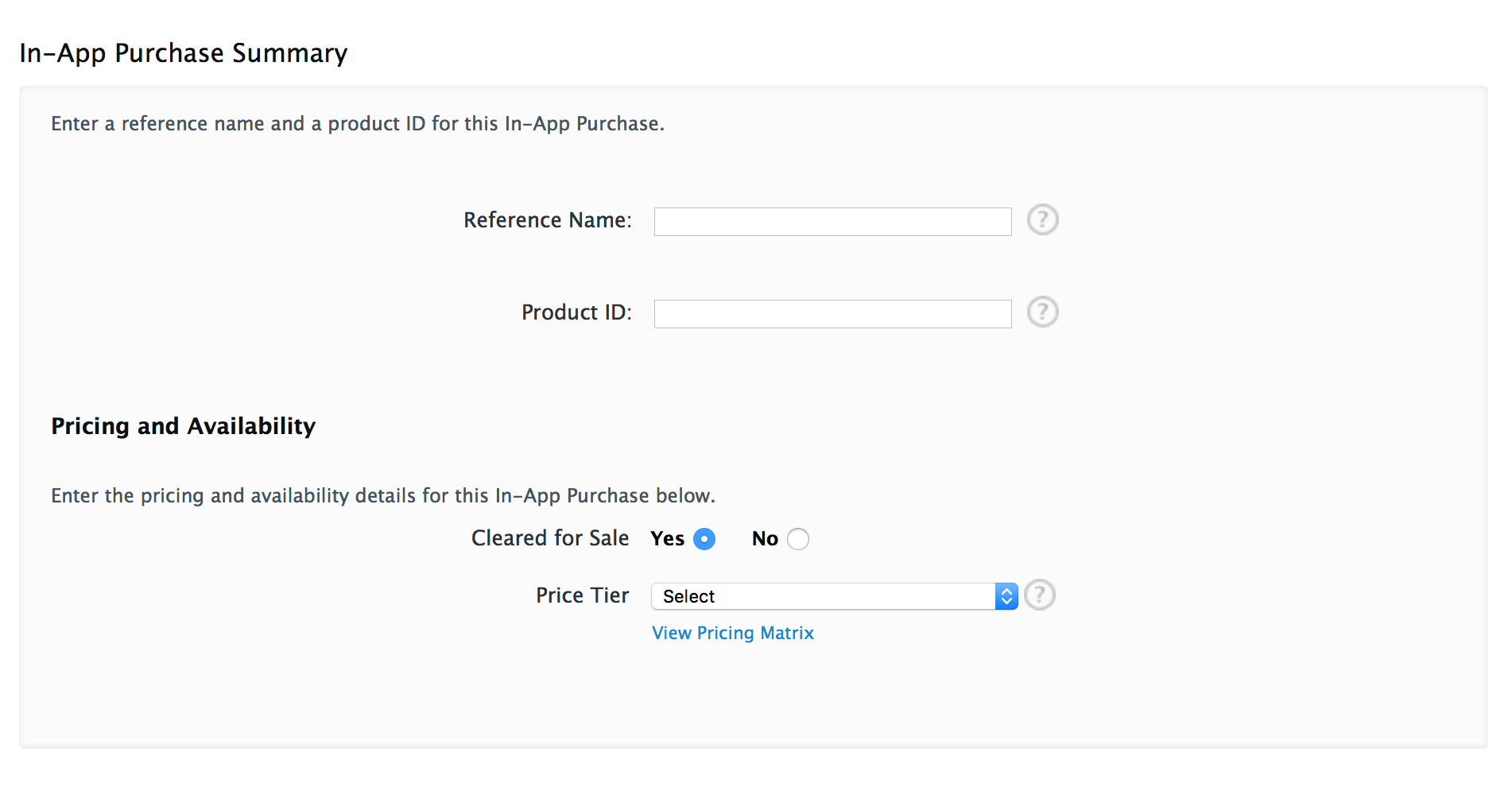The image size is (1512, 795).
Task: Select Yes for Cleared for Sale
Action: click(704, 539)
